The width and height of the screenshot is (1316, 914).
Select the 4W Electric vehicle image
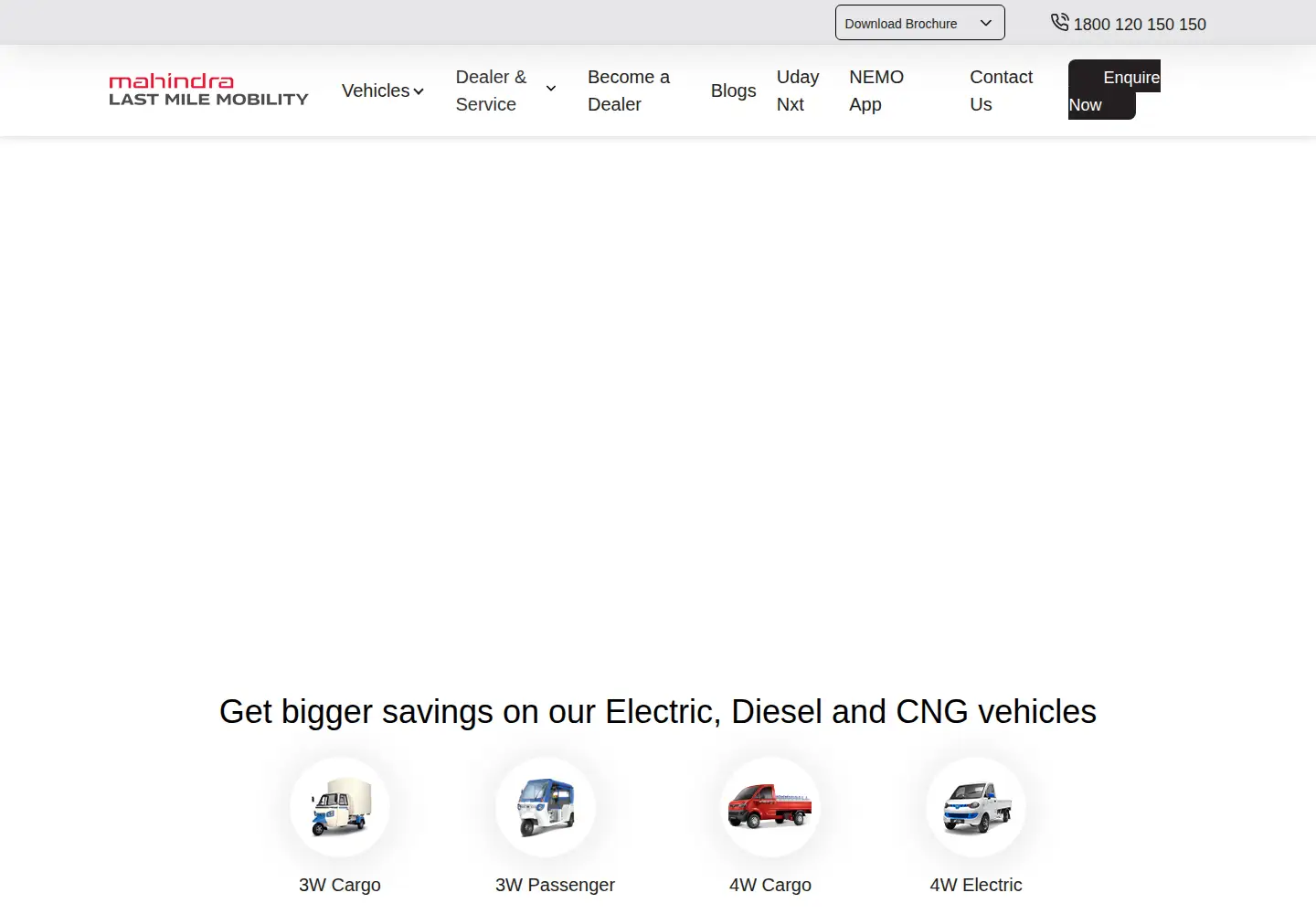pyautogui.click(x=976, y=807)
